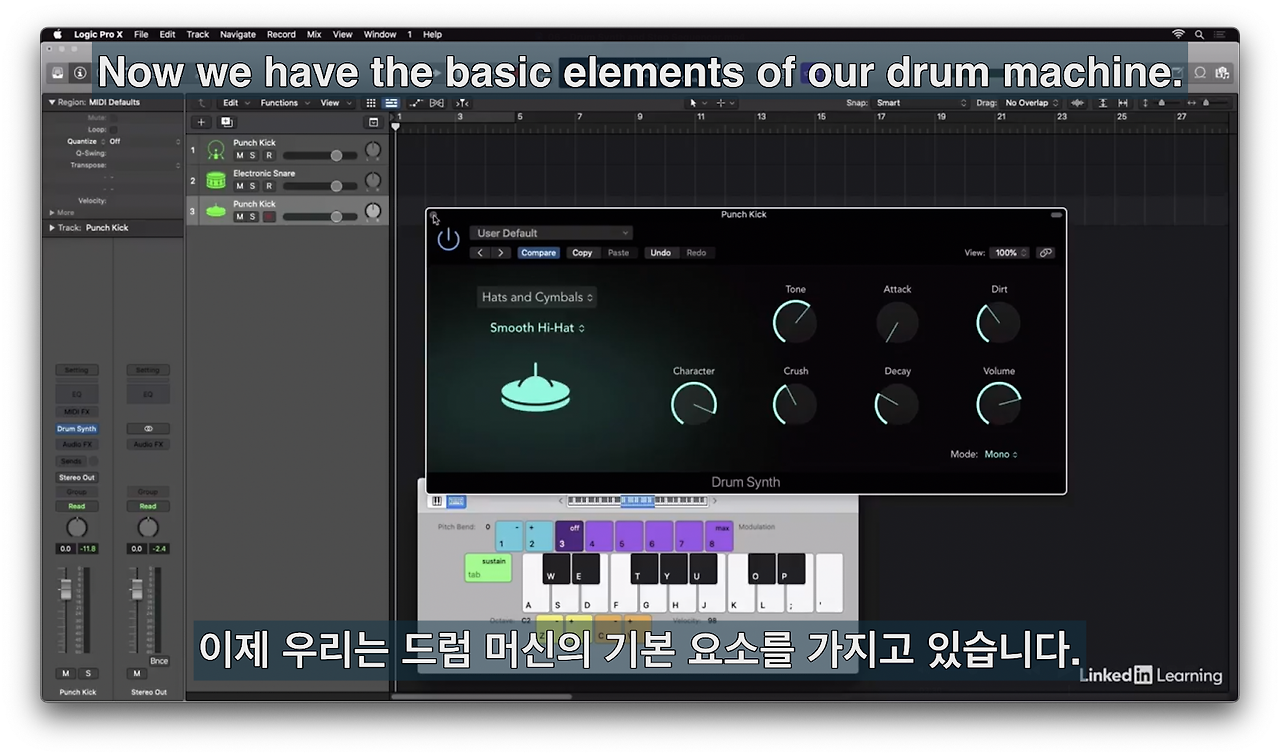Select next plugin preset arrow
Image resolution: width=1280 pixels, height=756 pixels.
click(501, 253)
